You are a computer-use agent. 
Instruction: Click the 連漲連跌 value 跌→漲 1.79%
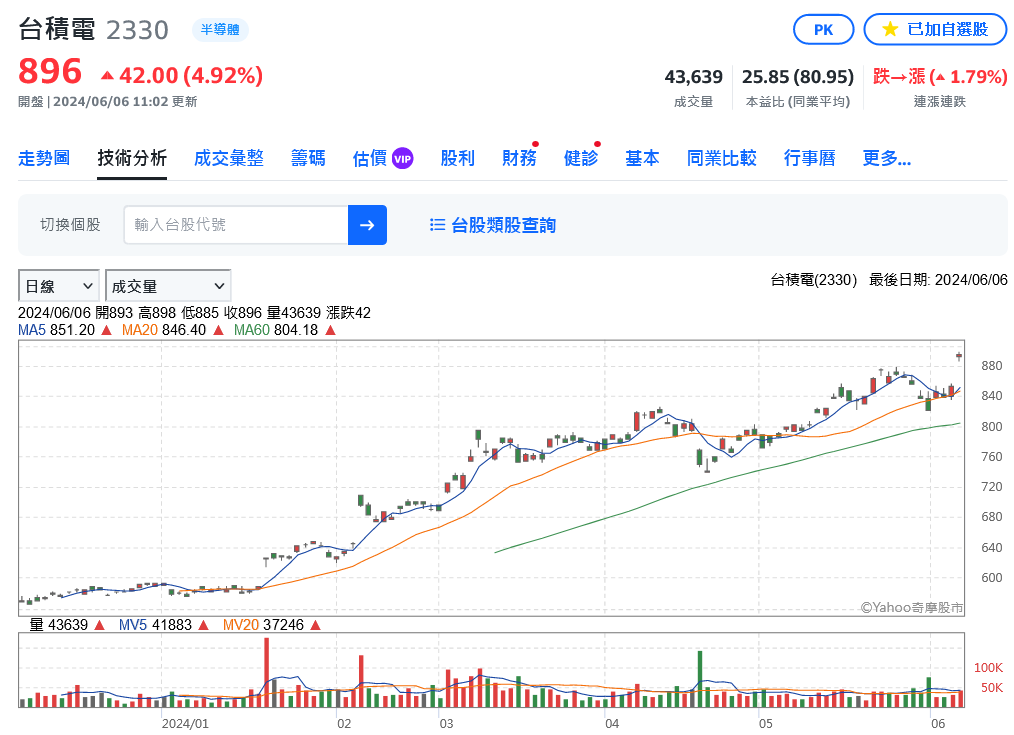[940, 77]
